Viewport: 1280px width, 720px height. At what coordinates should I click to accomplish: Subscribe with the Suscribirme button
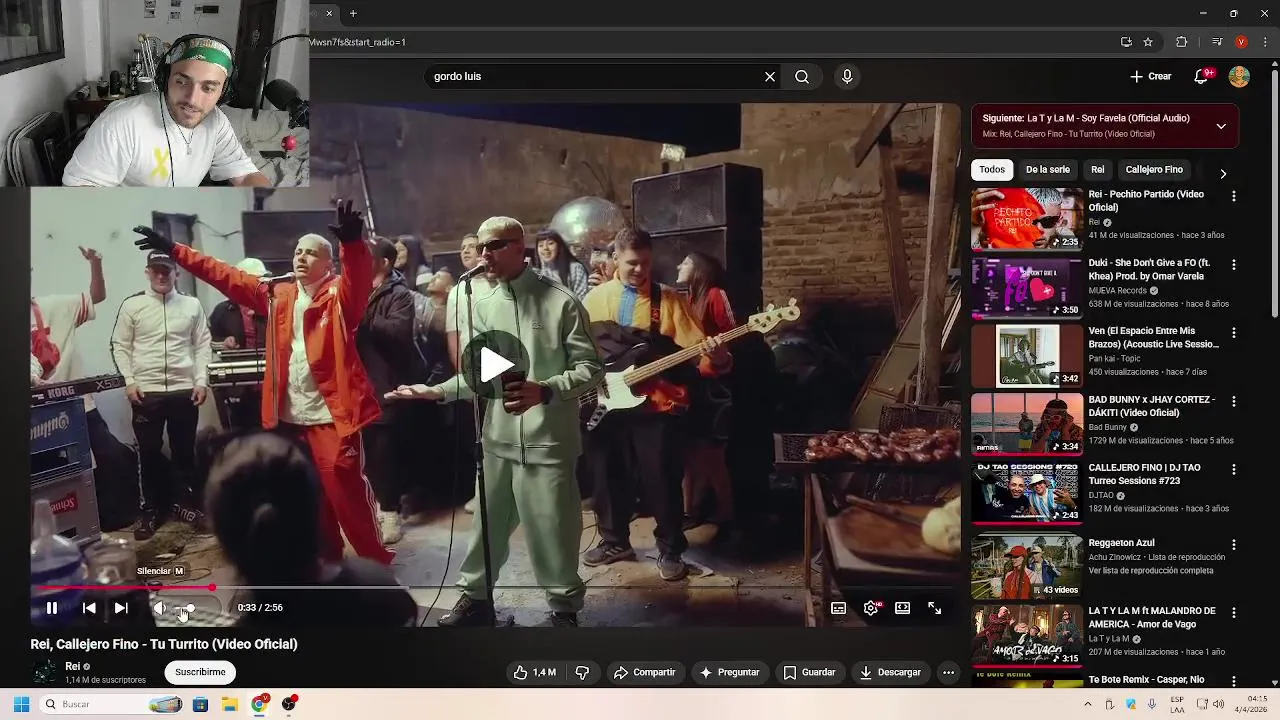coord(200,673)
